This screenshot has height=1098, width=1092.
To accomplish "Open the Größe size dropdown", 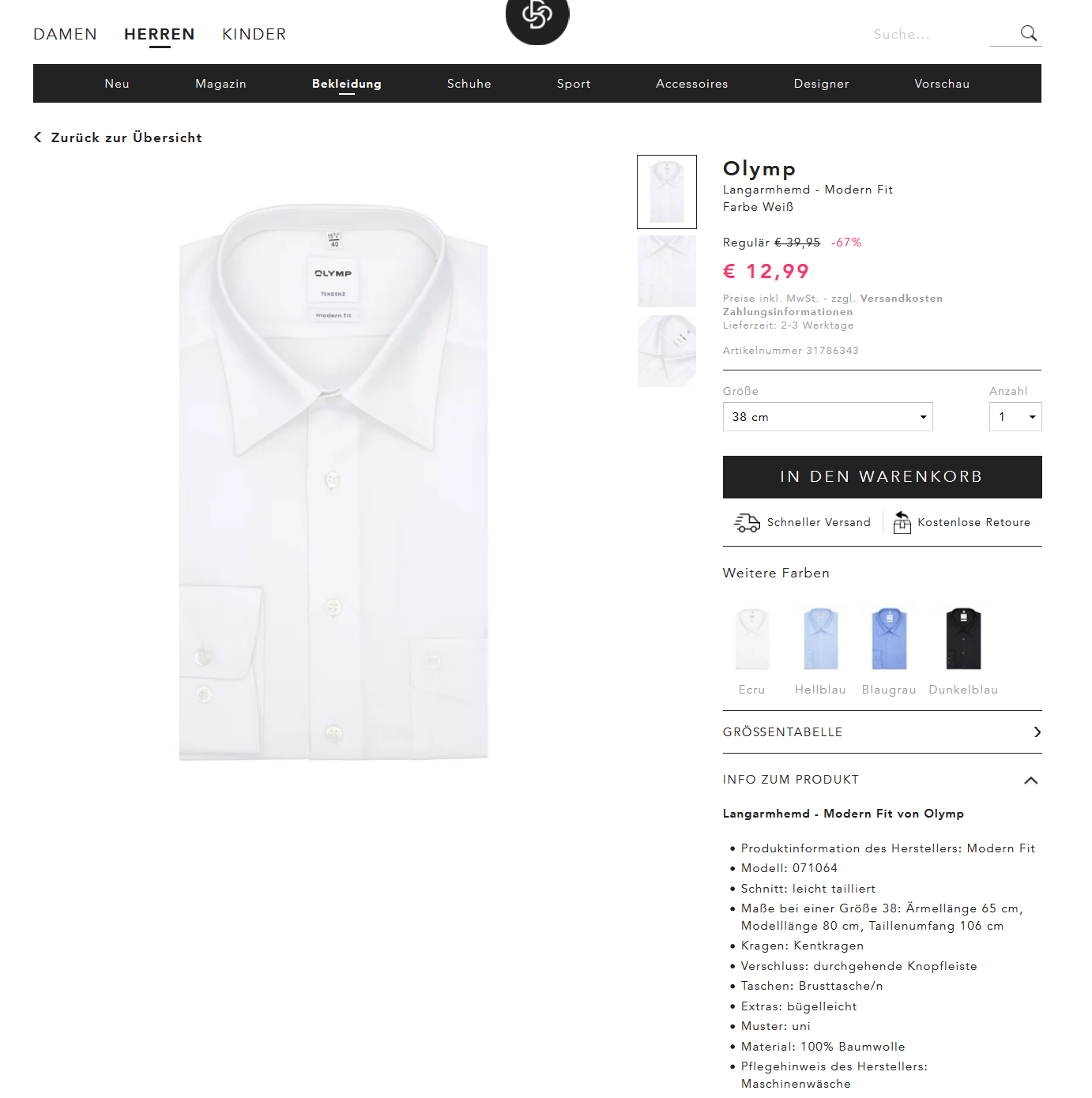I will tap(827, 417).
